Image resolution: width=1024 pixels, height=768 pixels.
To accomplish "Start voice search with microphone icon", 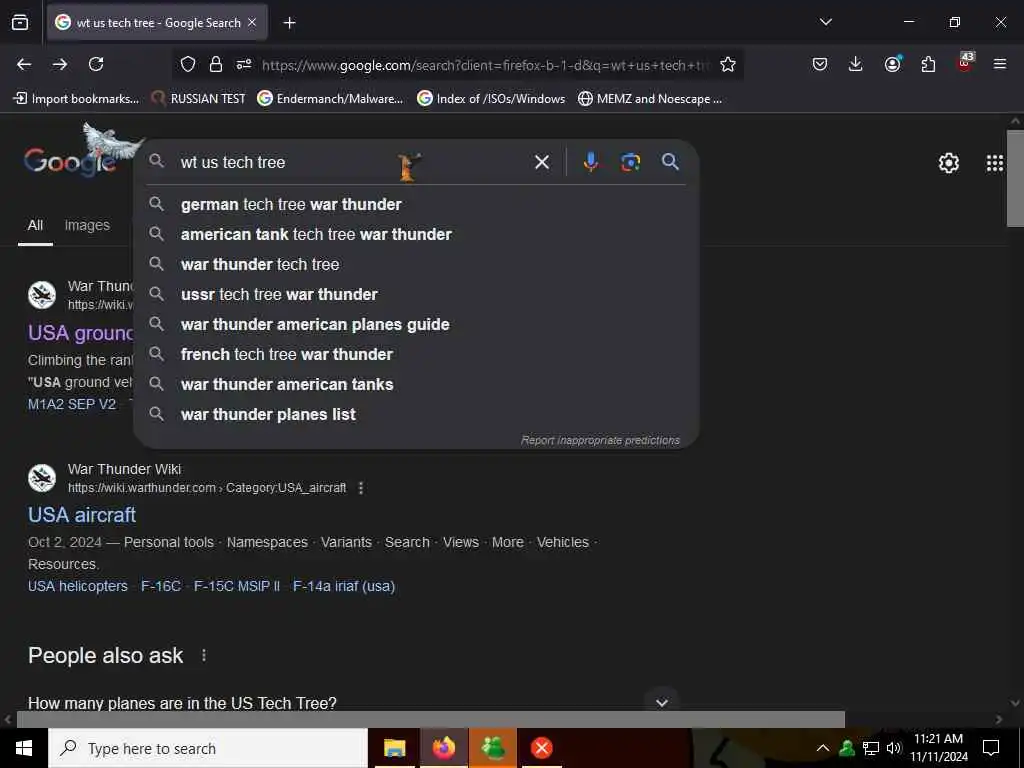I will click(x=590, y=162).
